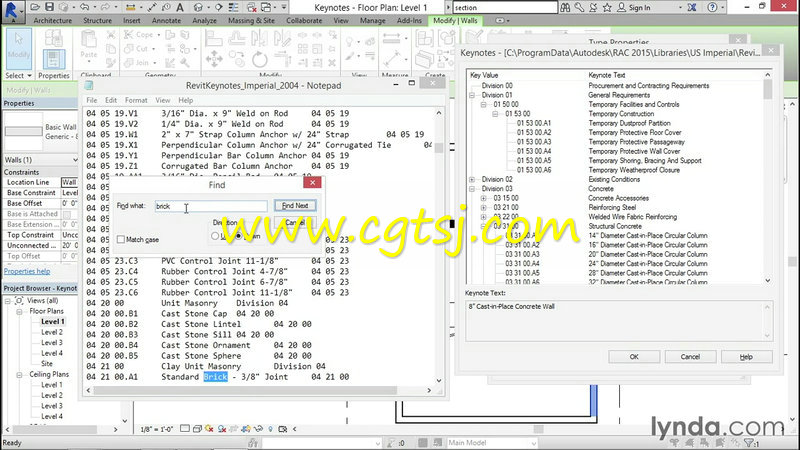
Task: Collapse the 01 53 00 tree node
Action: [495, 114]
